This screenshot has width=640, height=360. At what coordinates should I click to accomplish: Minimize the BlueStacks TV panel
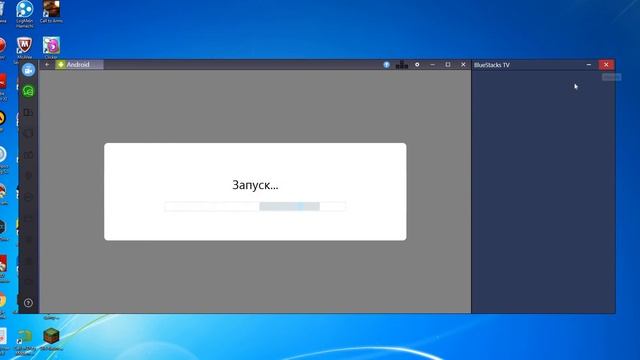(589, 64)
